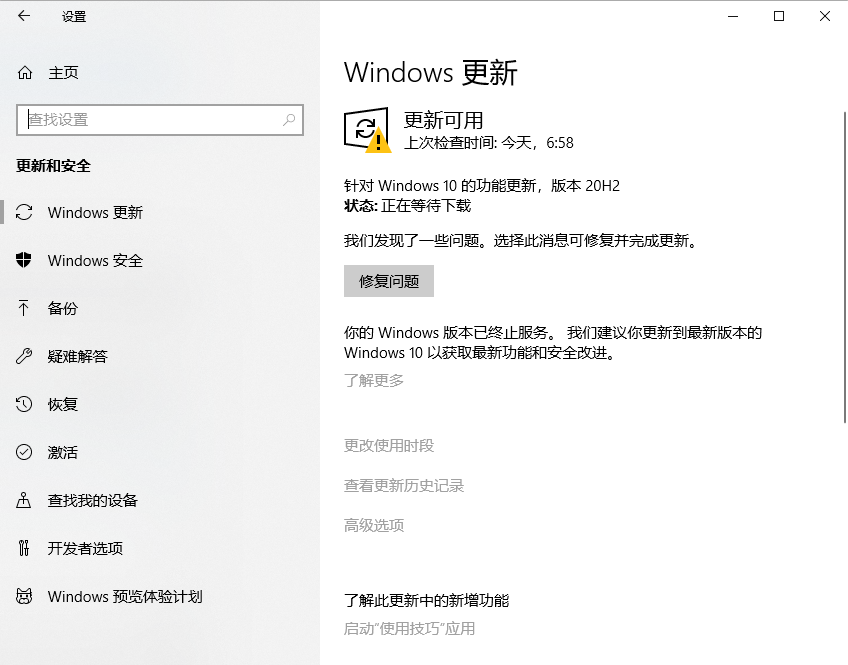The width and height of the screenshot is (848, 665).
Task: Open 开发者选项 settings
Action: (85, 548)
